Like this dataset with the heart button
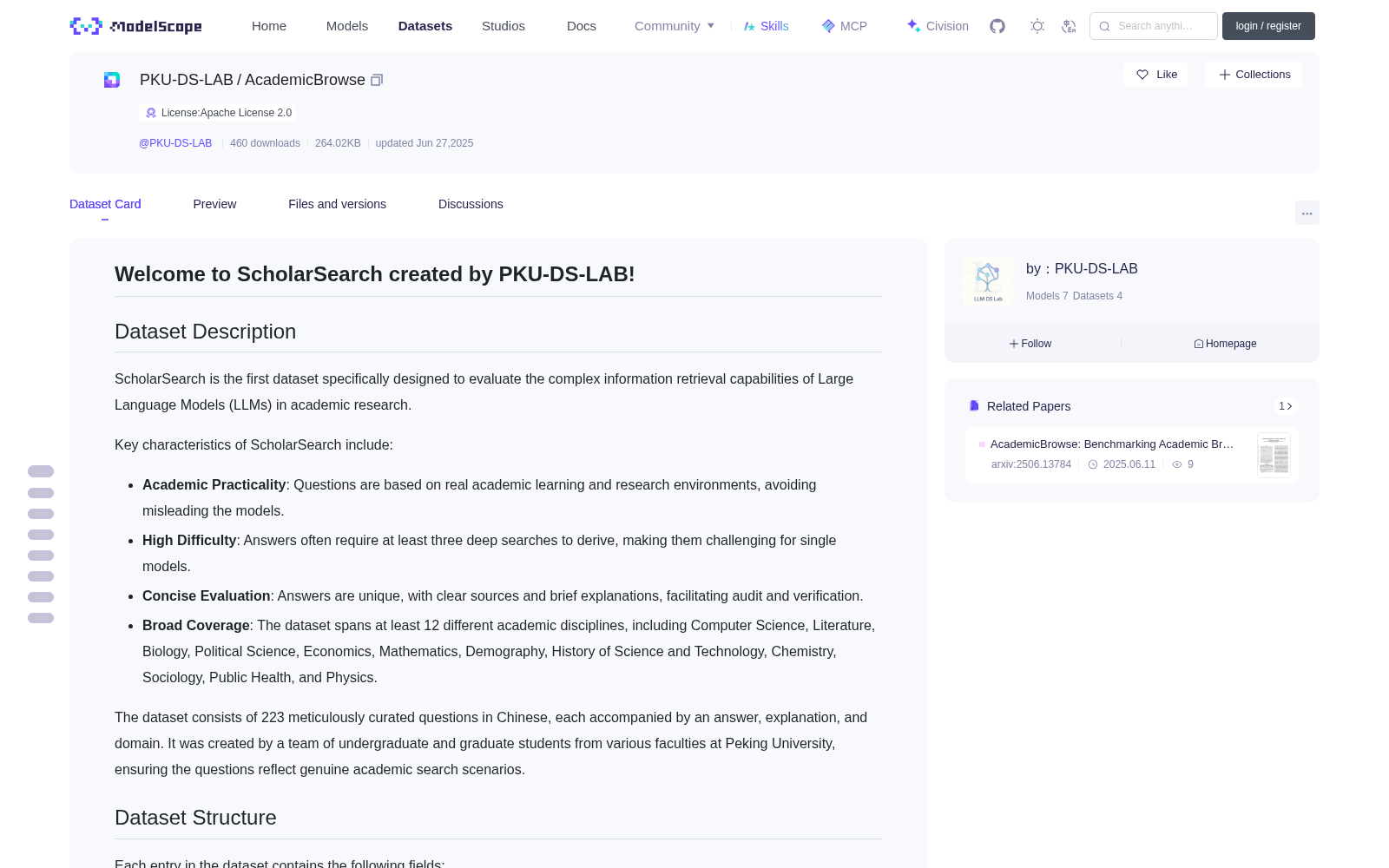The height and width of the screenshot is (868, 1389). 1156,75
